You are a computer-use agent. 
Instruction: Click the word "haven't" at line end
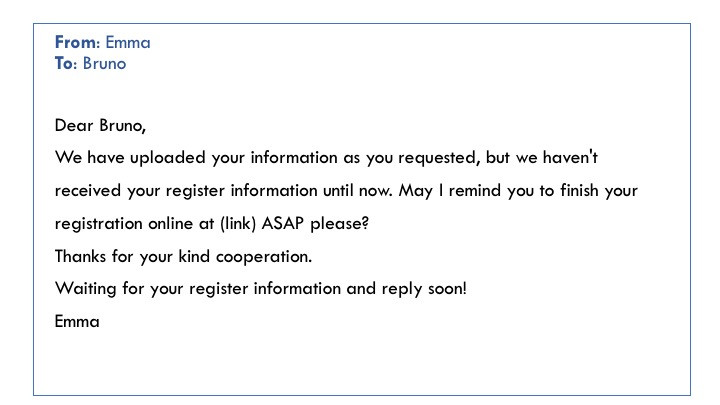570,157
